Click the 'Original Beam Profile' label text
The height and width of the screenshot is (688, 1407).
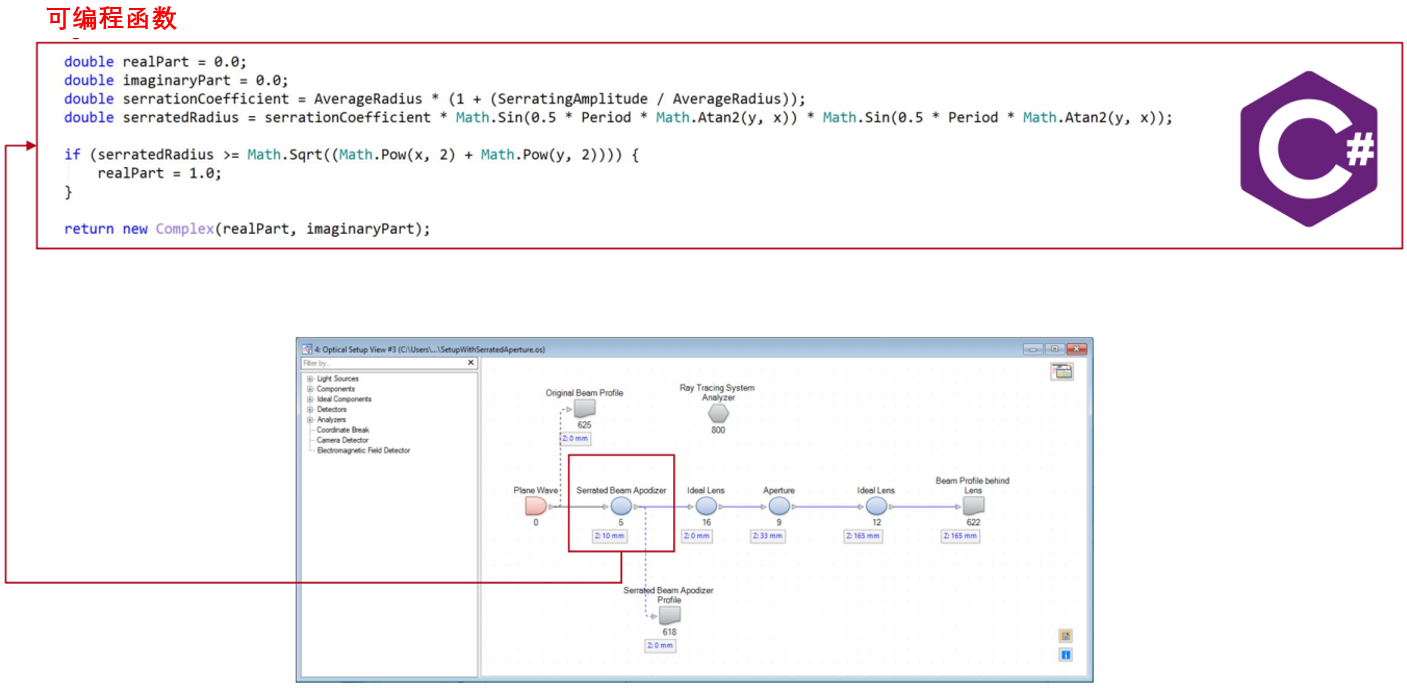coord(584,393)
